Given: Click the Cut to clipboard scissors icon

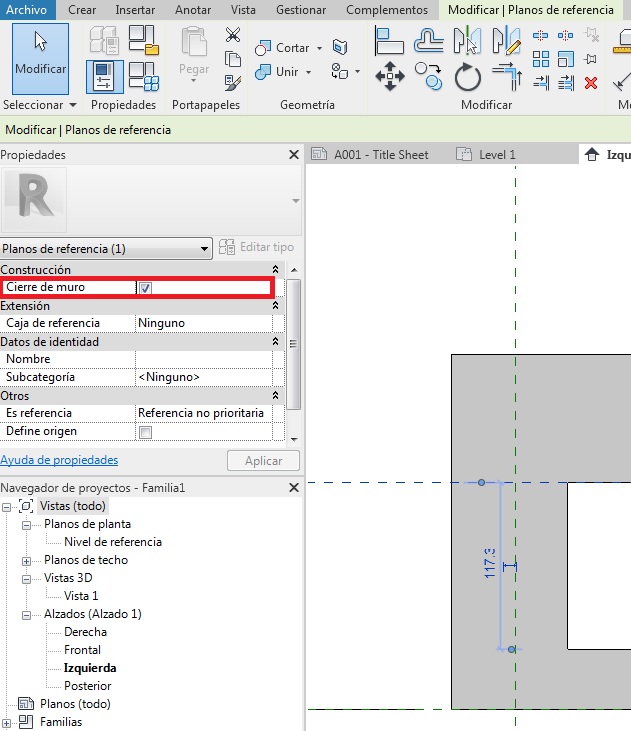Looking at the screenshot, I should (x=233, y=36).
